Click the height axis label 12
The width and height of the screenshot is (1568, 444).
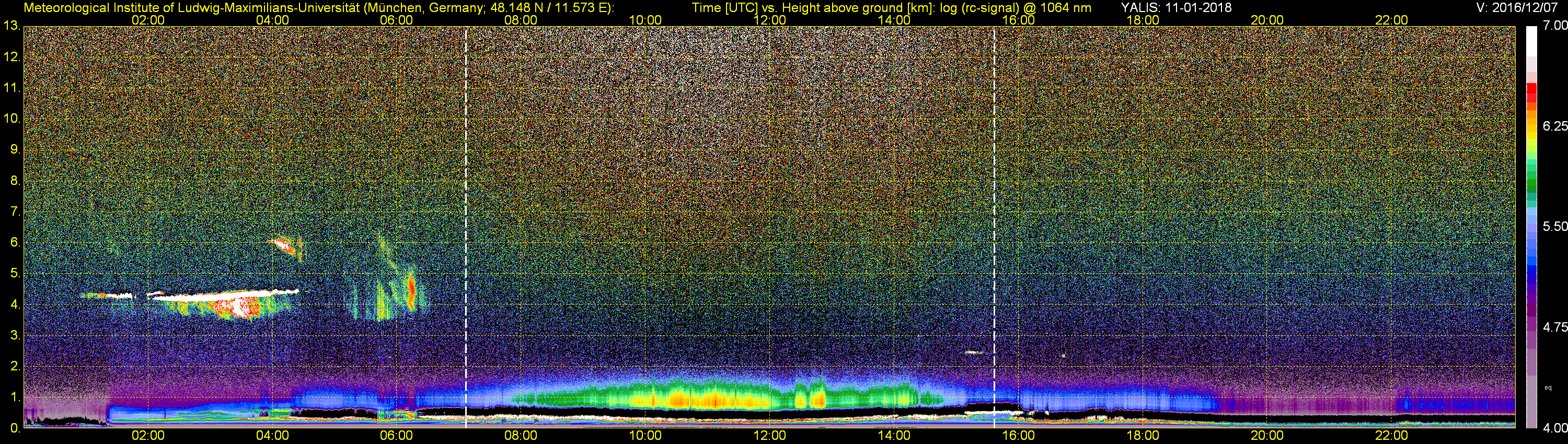11,56
